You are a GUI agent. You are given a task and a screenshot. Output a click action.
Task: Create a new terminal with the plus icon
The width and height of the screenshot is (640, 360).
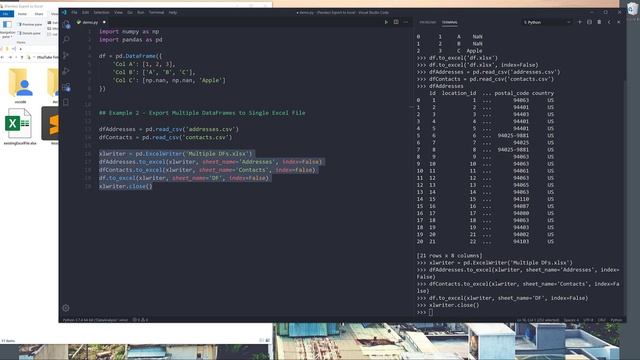click(x=580, y=22)
